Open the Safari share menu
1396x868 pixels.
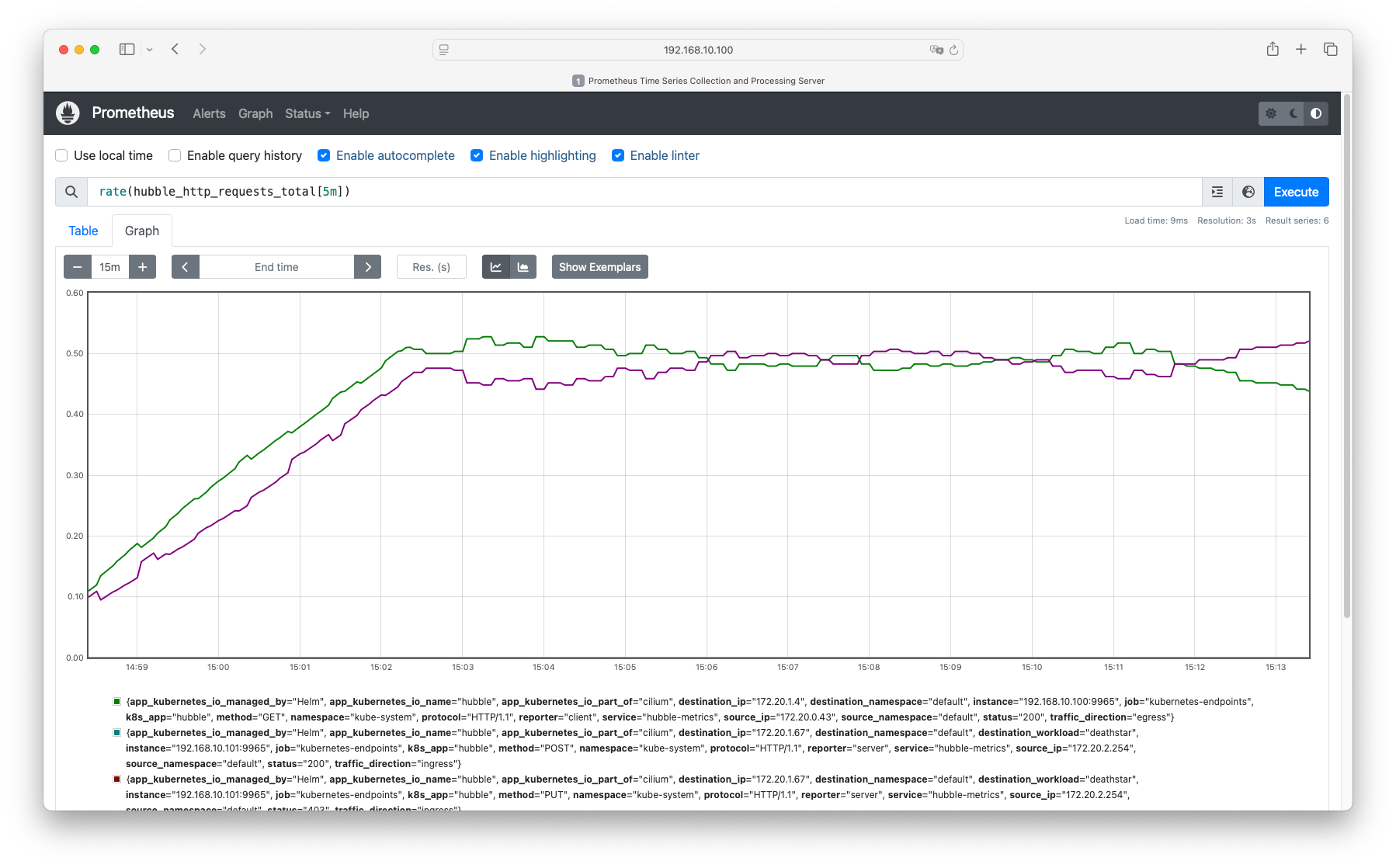[x=1273, y=49]
